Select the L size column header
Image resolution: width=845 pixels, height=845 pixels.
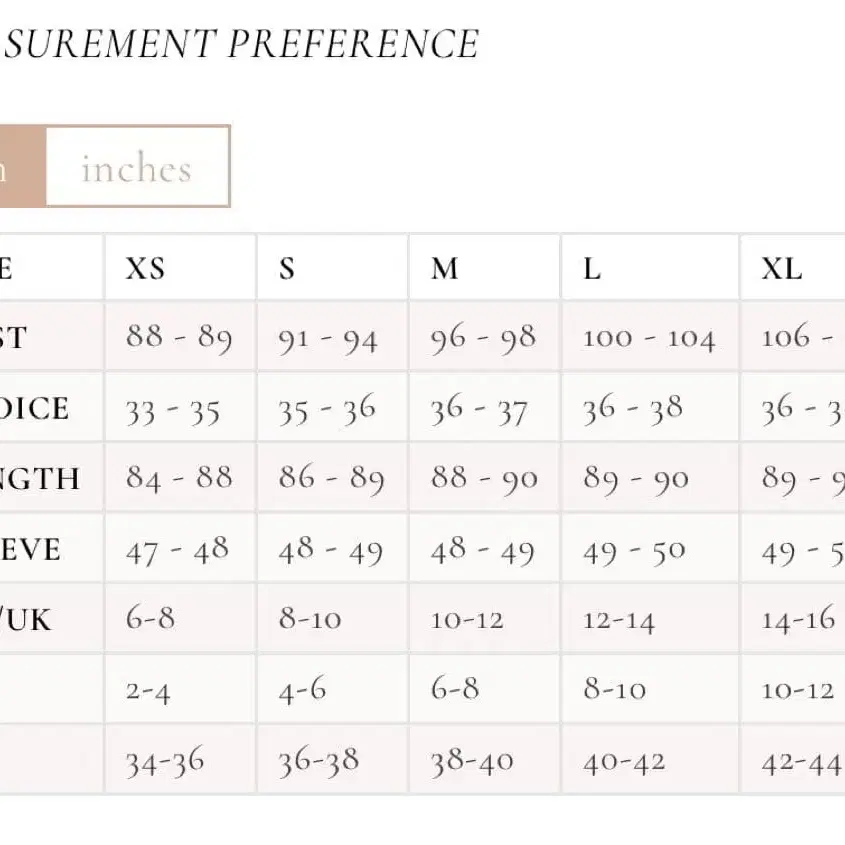(593, 269)
